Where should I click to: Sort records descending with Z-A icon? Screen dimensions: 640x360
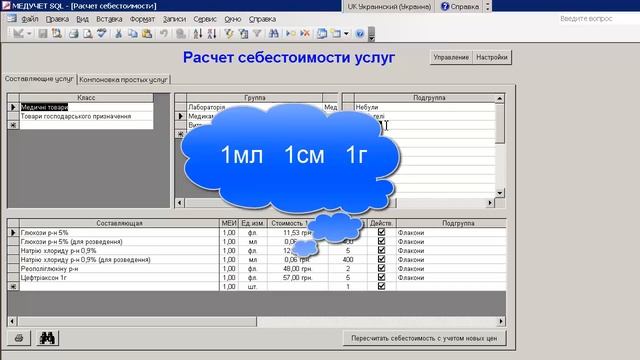(211, 33)
